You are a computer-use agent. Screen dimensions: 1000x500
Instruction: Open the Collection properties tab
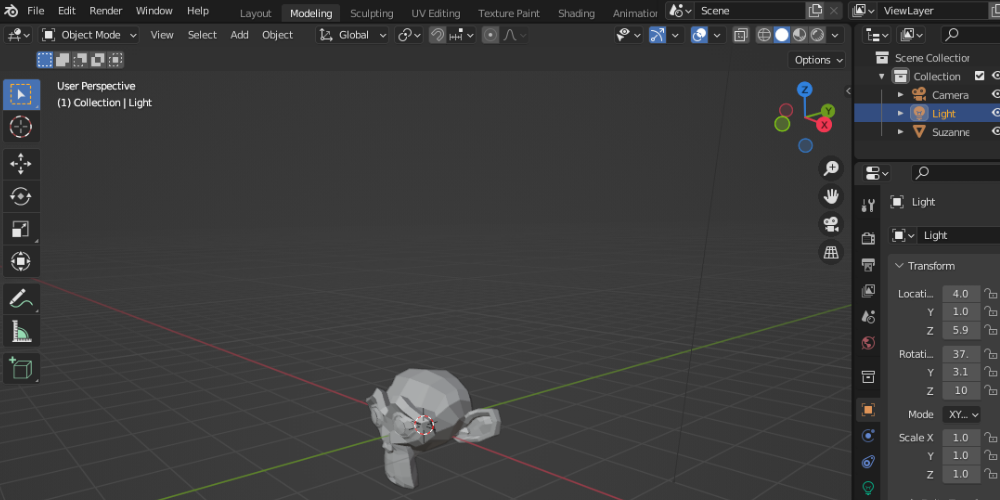tap(868, 376)
